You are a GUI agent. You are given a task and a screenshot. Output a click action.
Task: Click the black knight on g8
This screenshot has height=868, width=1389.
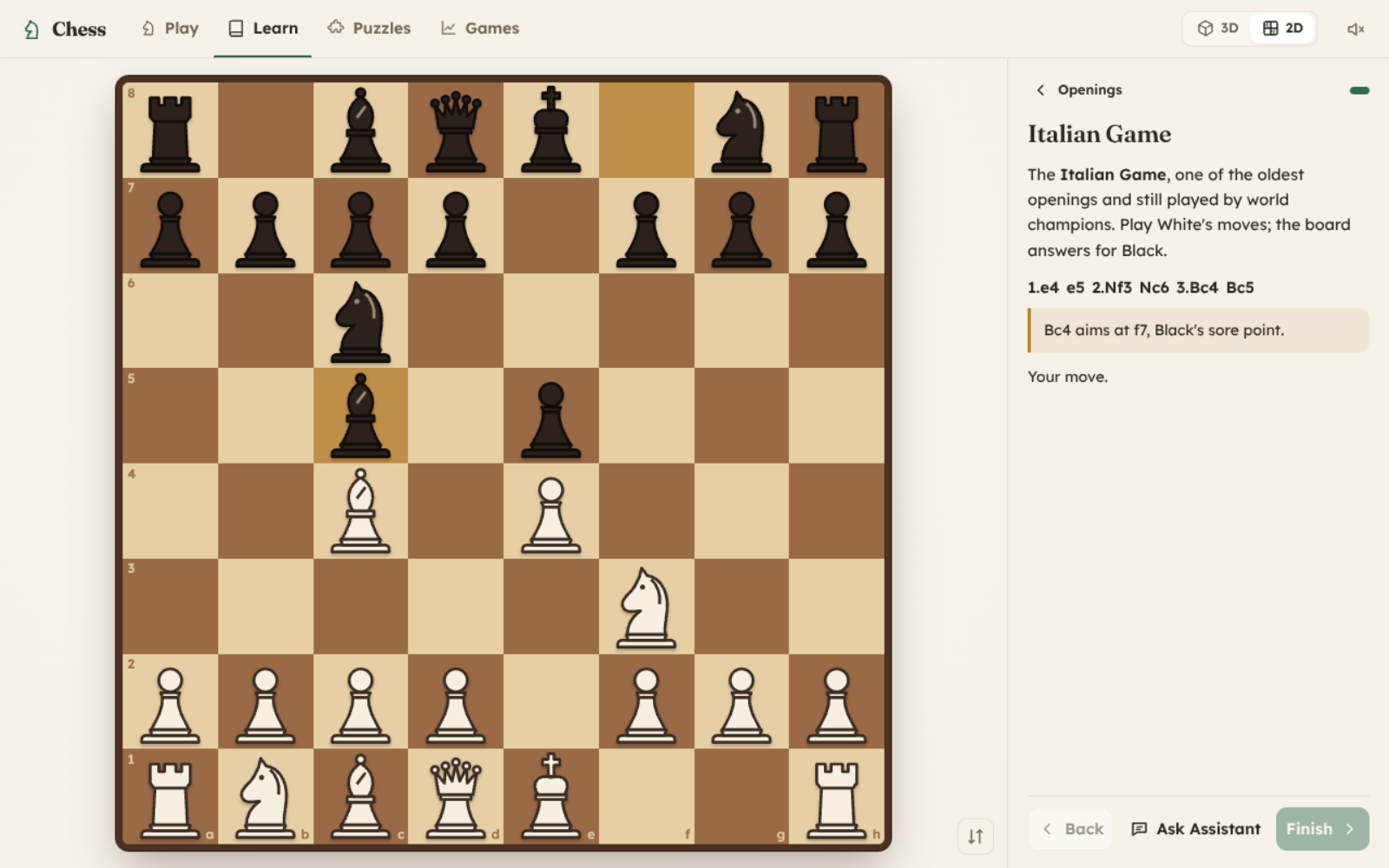tap(741, 130)
